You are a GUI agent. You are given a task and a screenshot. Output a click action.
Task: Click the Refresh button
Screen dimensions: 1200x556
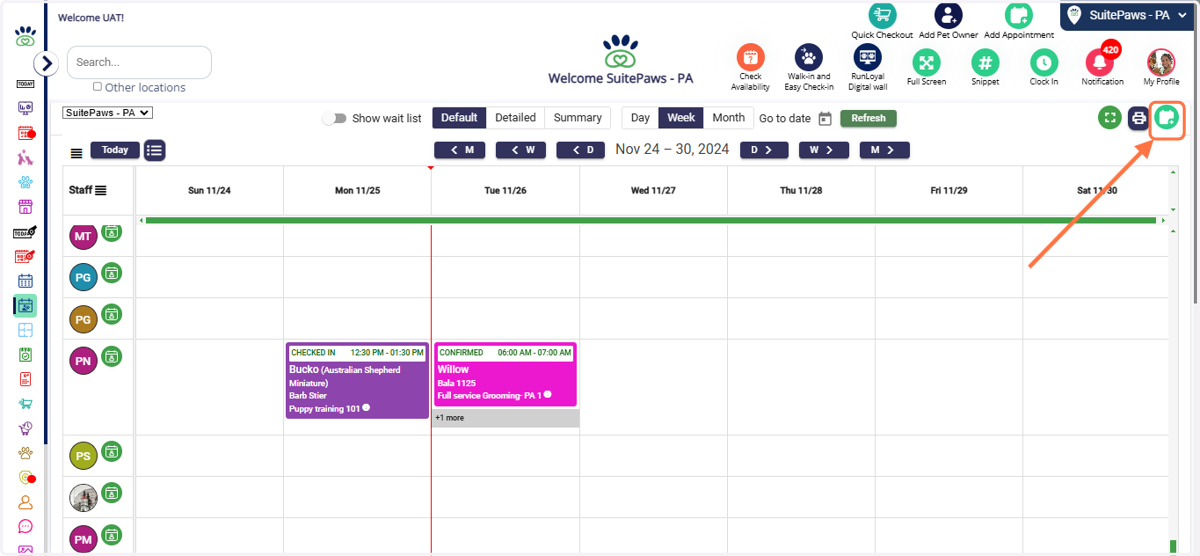tap(869, 118)
